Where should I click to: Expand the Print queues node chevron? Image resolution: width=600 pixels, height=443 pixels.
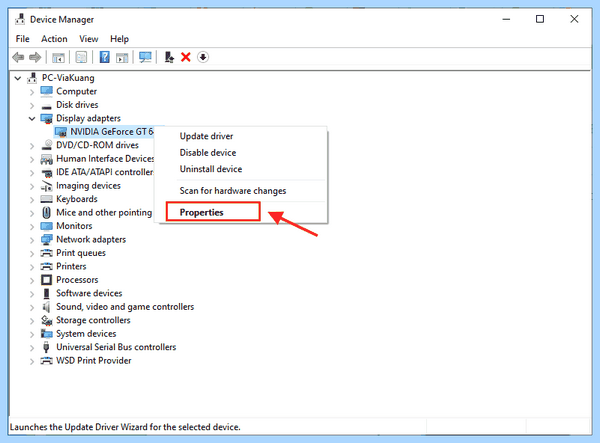pyautogui.click(x=32, y=253)
